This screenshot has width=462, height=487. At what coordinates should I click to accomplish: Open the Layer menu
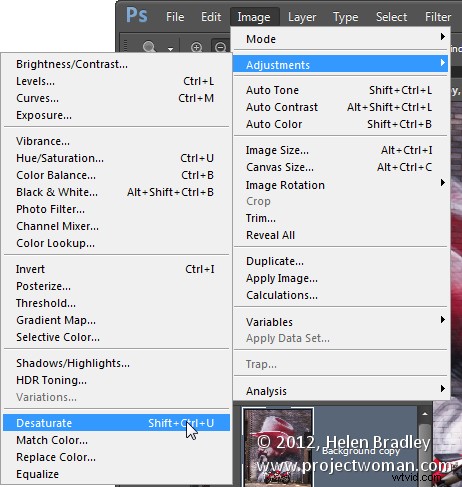[x=302, y=17]
